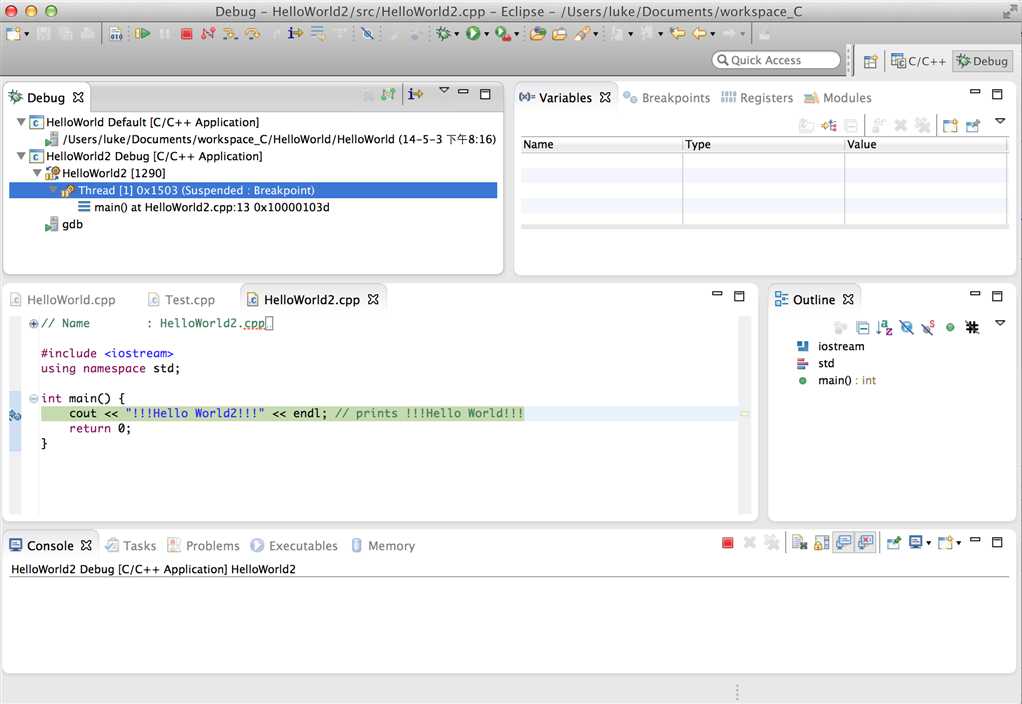1022x704 pixels.
Task: Click the Build binary 010 toolbar icon
Action: tap(116, 34)
